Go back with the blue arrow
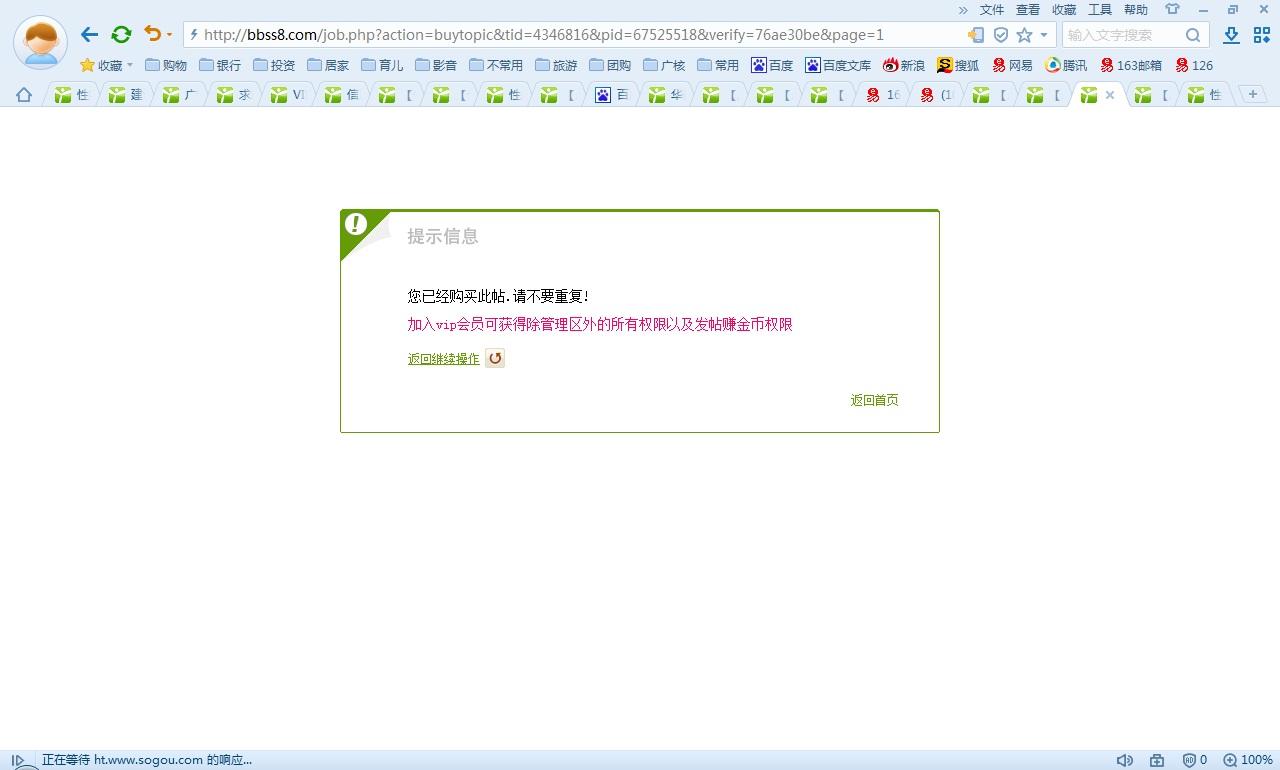Screen dimensions: 1280x770 [89, 35]
